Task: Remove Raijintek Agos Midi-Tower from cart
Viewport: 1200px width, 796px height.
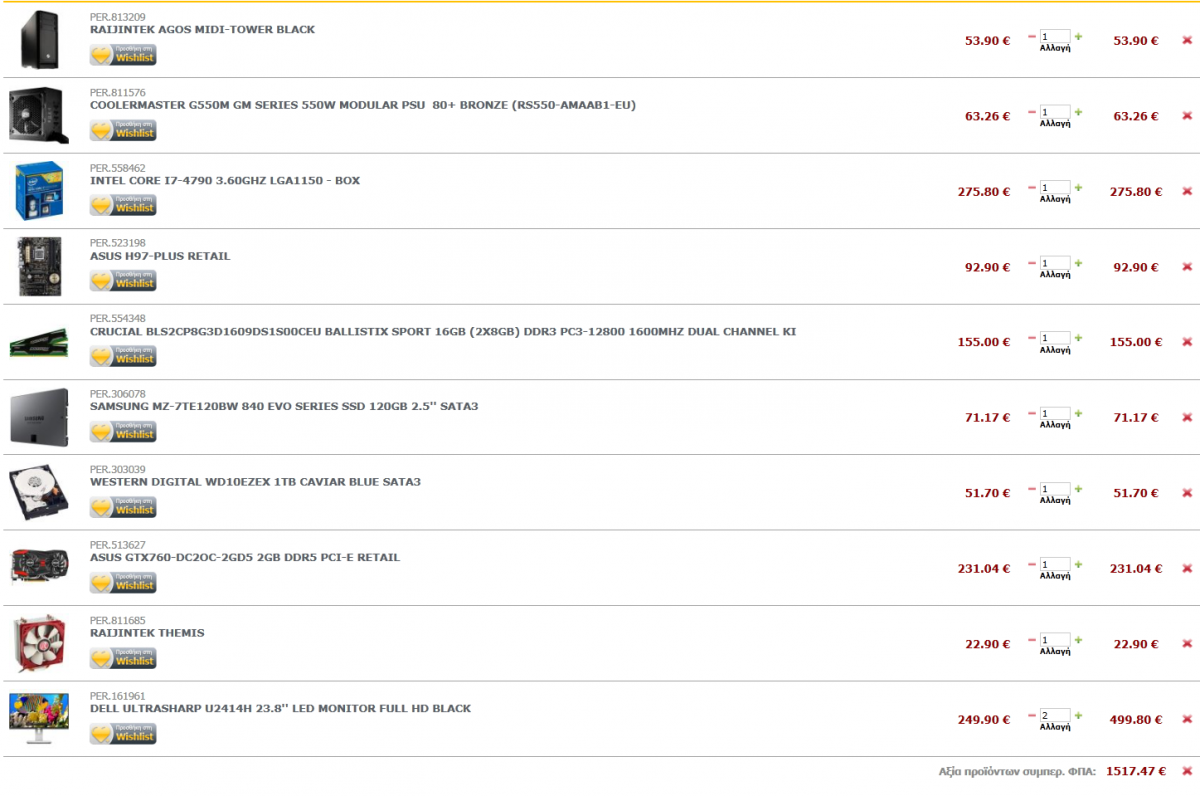Action: pyautogui.click(x=1187, y=41)
